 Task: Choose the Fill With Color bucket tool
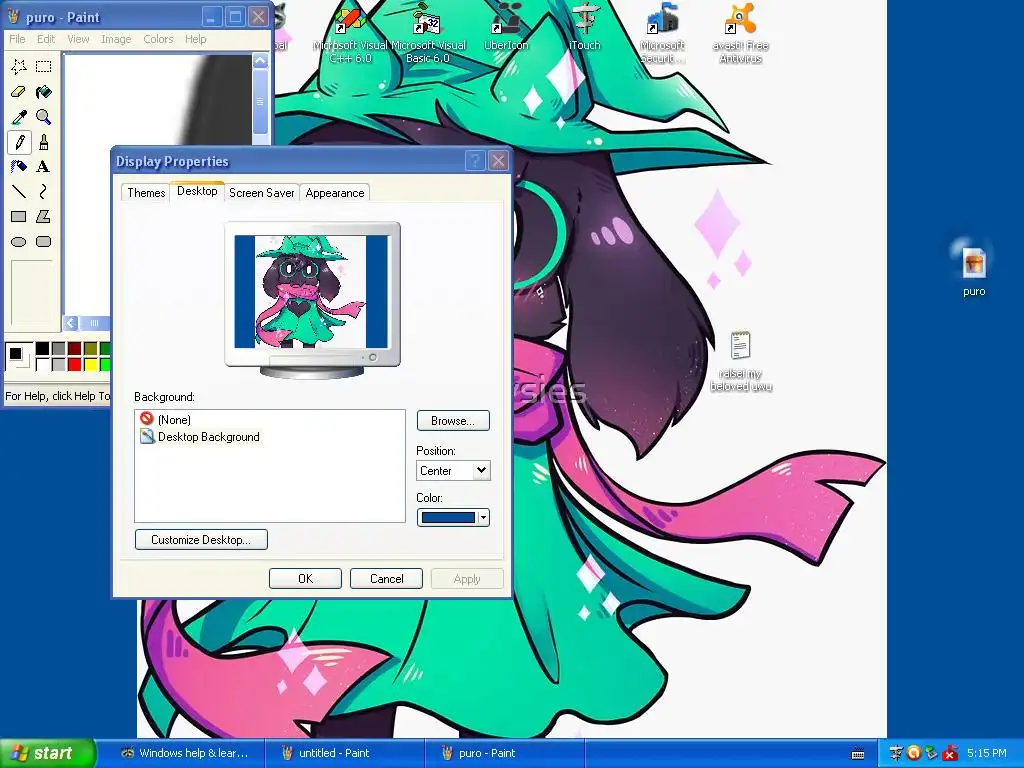pos(43,92)
